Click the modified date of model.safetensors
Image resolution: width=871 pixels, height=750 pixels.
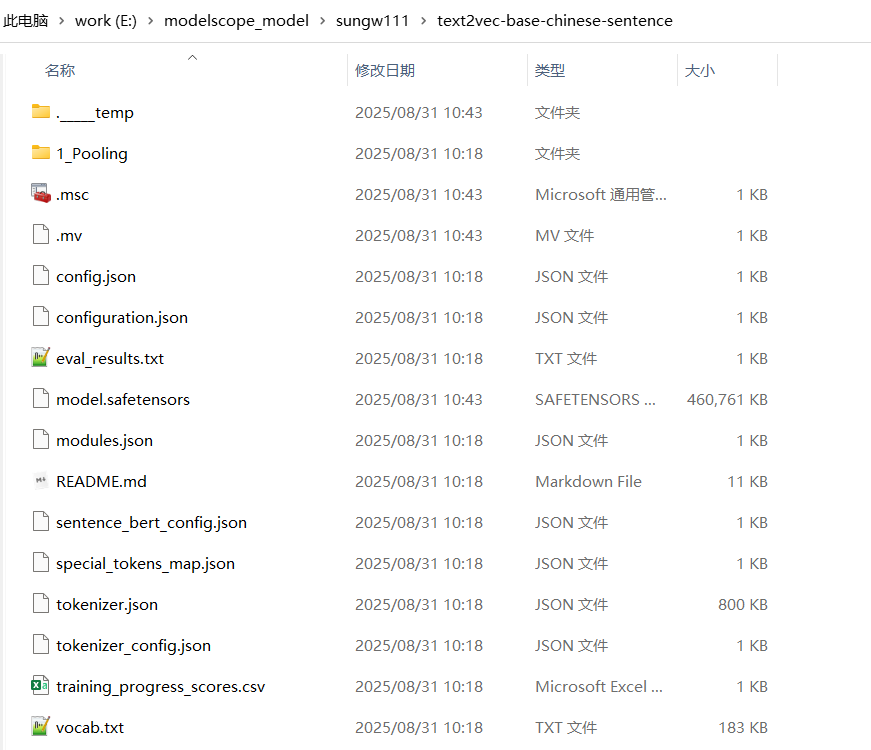419,399
